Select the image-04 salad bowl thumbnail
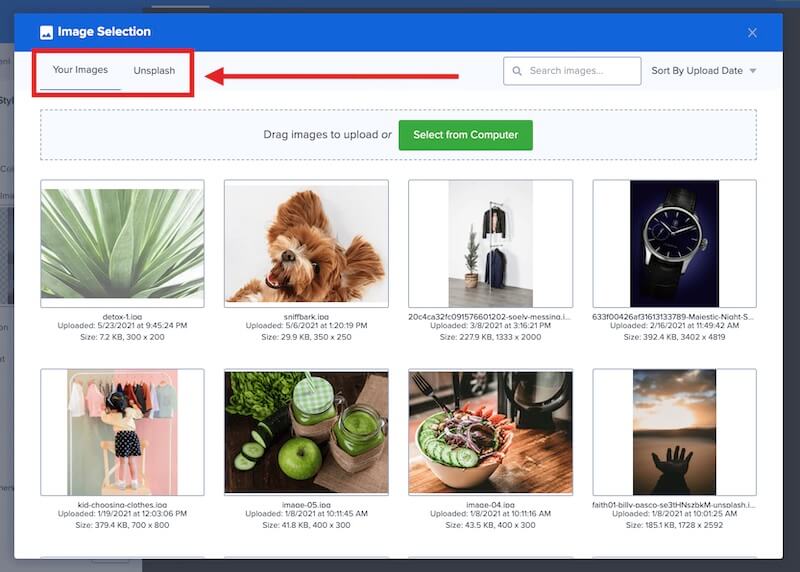 coord(490,432)
